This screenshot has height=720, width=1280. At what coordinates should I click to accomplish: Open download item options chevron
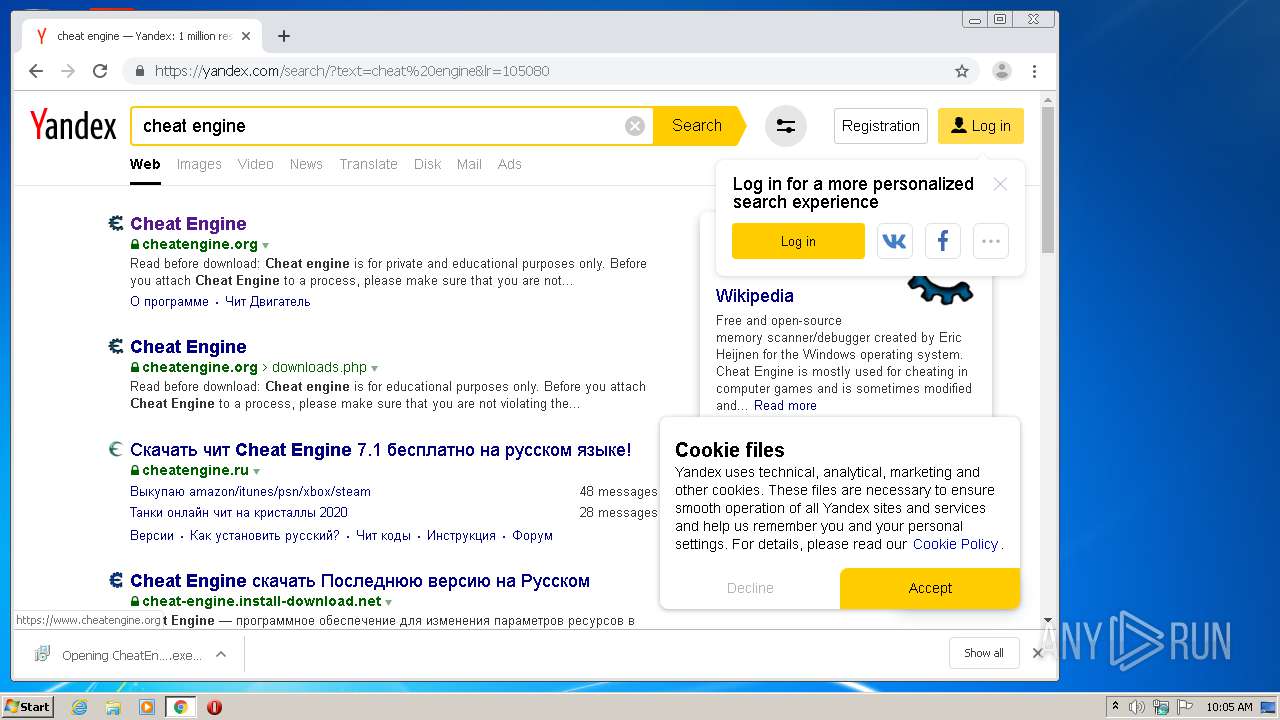[221, 654]
